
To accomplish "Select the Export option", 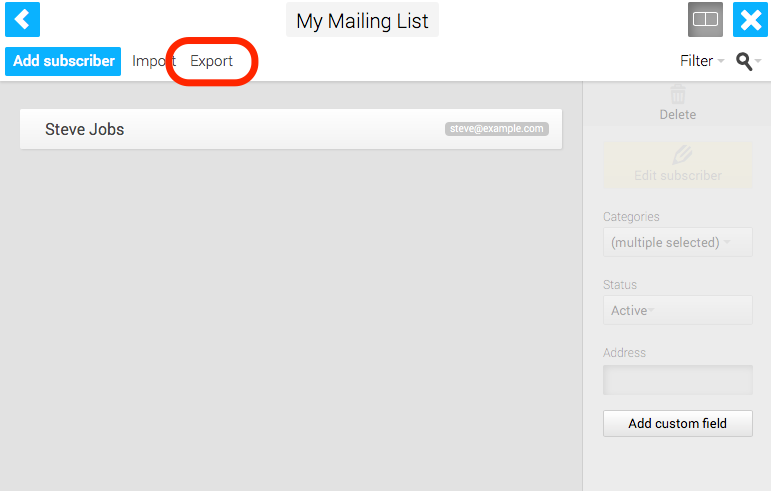I will tap(211, 61).
